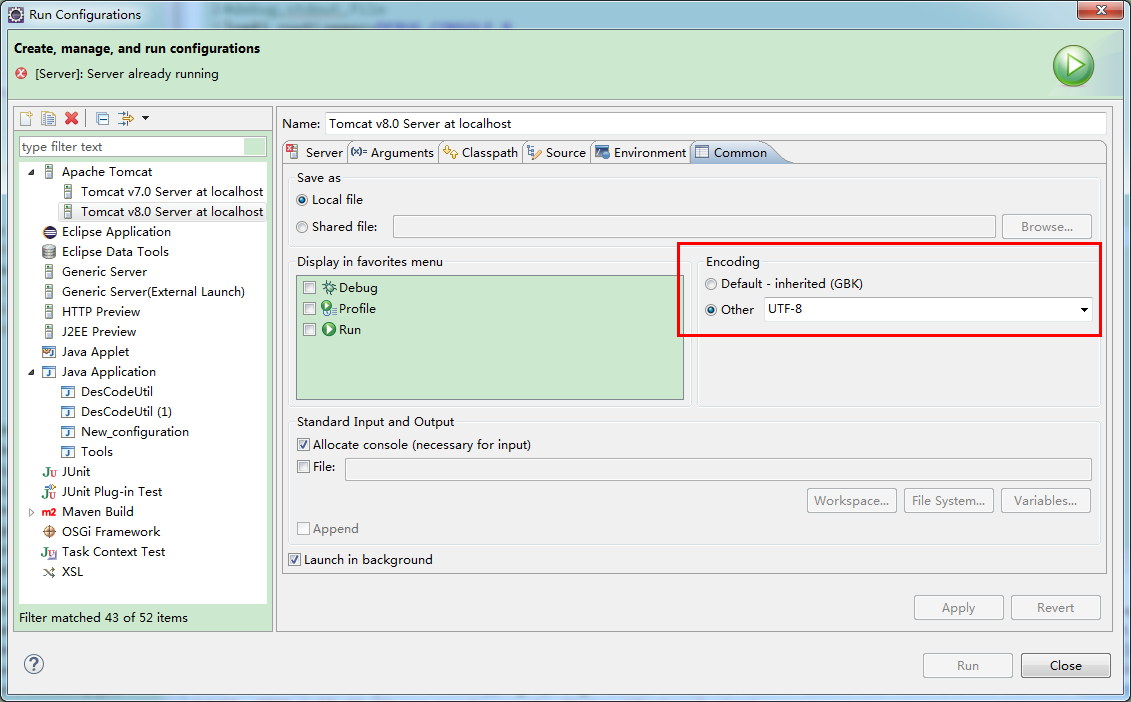Click the Filter configurations icon
The image size is (1131, 702).
pyautogui.click(x=126, y=118)
